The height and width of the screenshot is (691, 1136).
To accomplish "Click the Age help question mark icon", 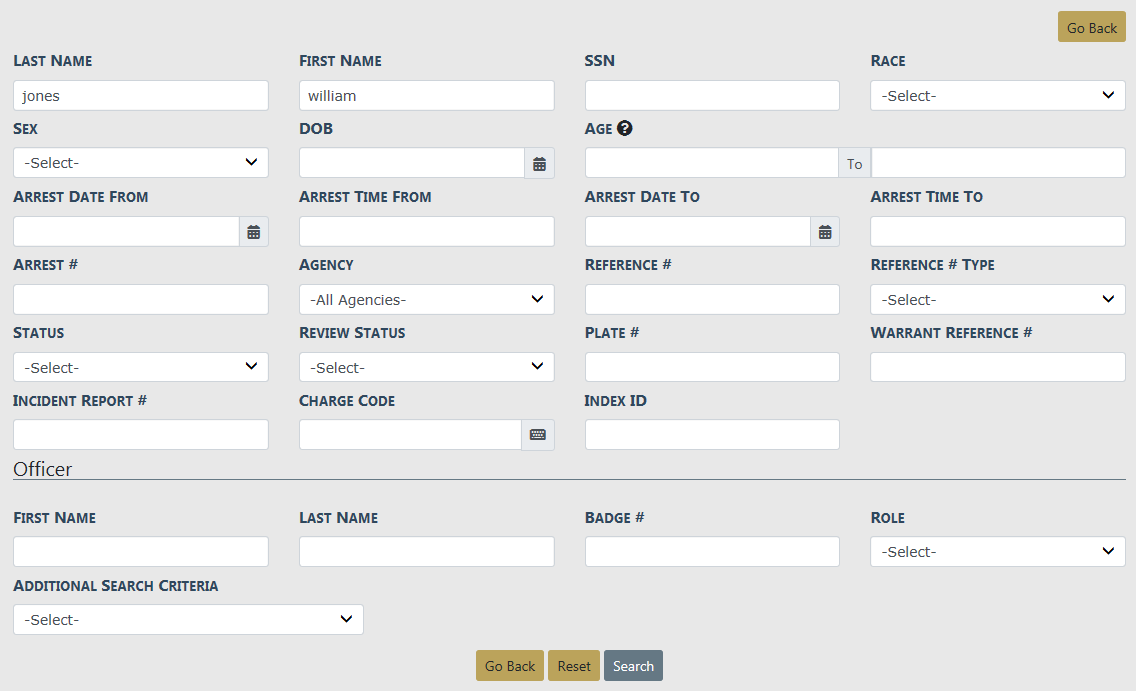I will click(x=625, y=128).
